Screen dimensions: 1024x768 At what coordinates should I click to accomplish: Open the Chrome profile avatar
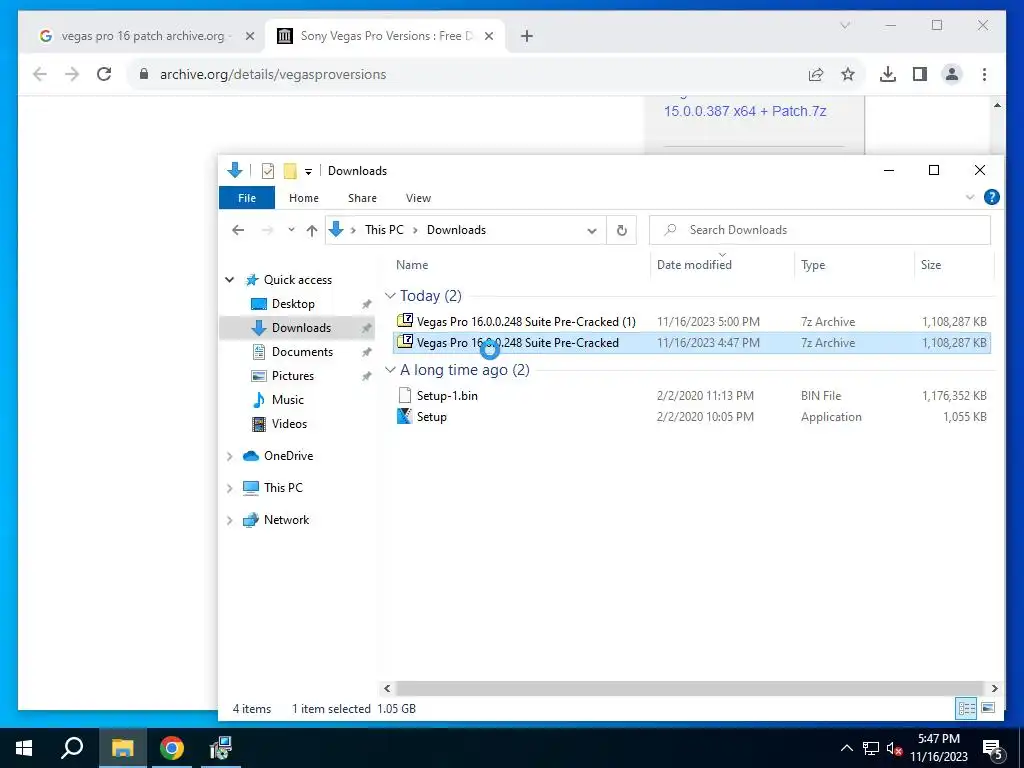pos(952,74)
